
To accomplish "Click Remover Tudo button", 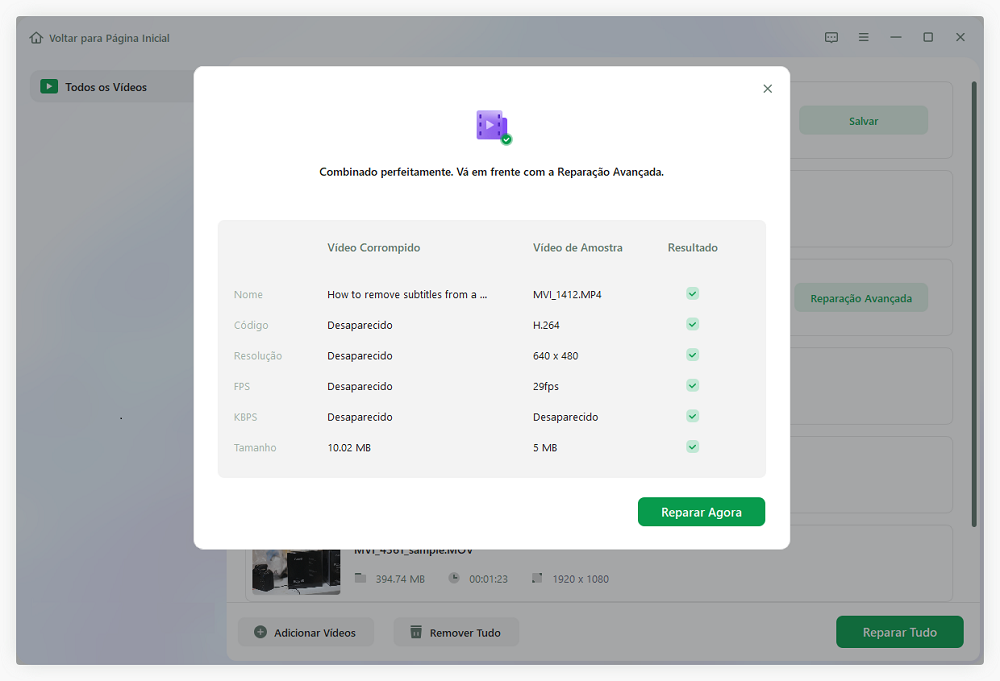I will coord(456,632).
